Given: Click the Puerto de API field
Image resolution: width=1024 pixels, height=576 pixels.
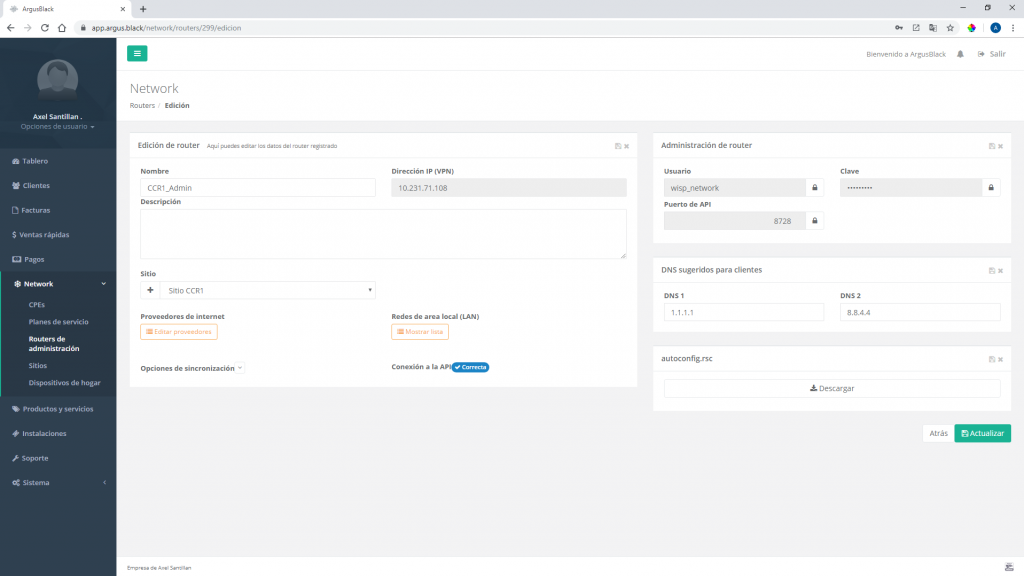Looking at the screenshot, I should click(x=735, y=221).
